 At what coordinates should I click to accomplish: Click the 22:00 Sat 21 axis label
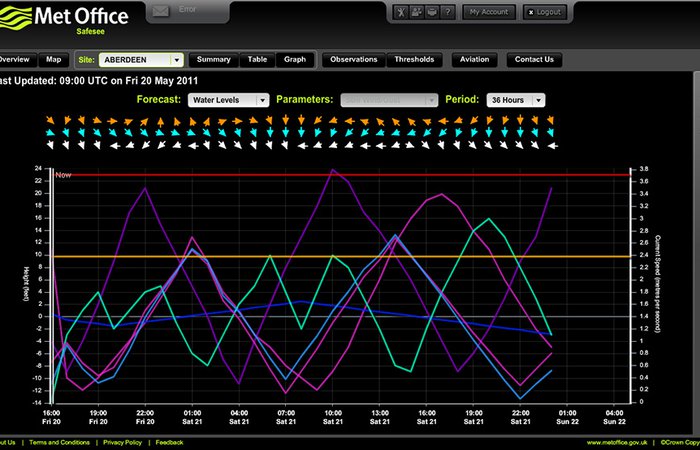tap(521, 417)
